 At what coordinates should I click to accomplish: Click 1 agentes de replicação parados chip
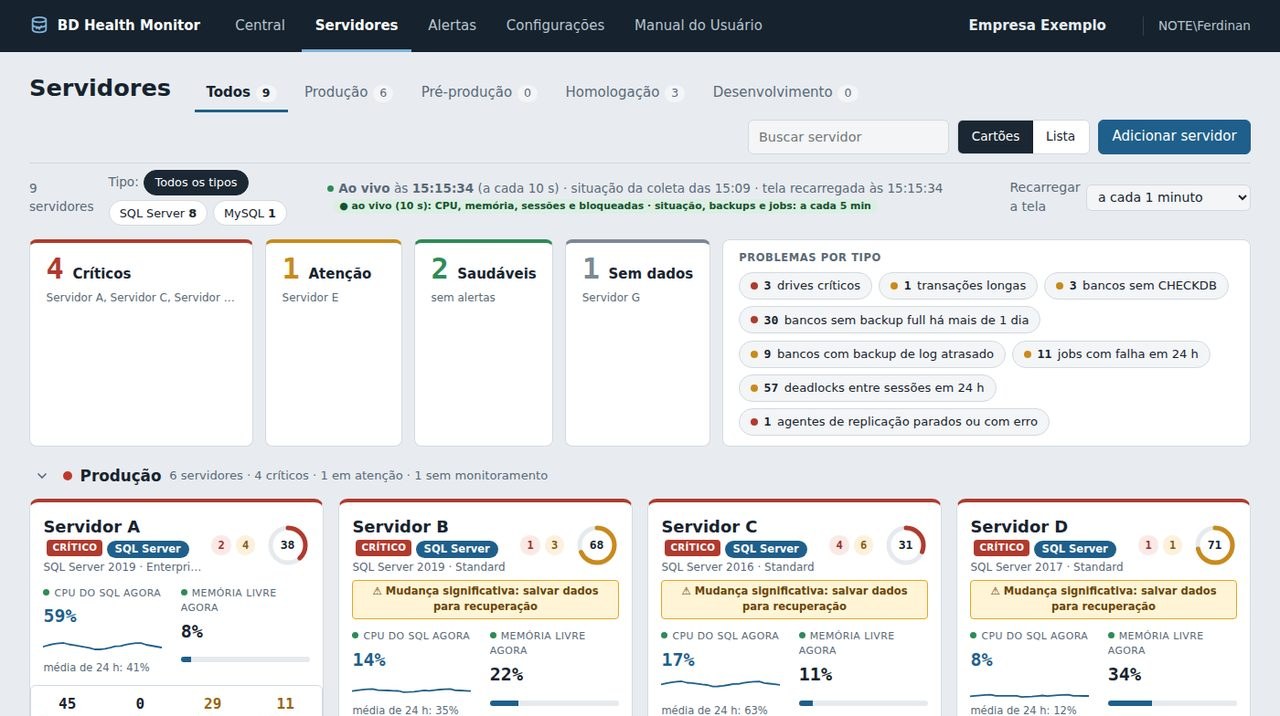(894, 422)
